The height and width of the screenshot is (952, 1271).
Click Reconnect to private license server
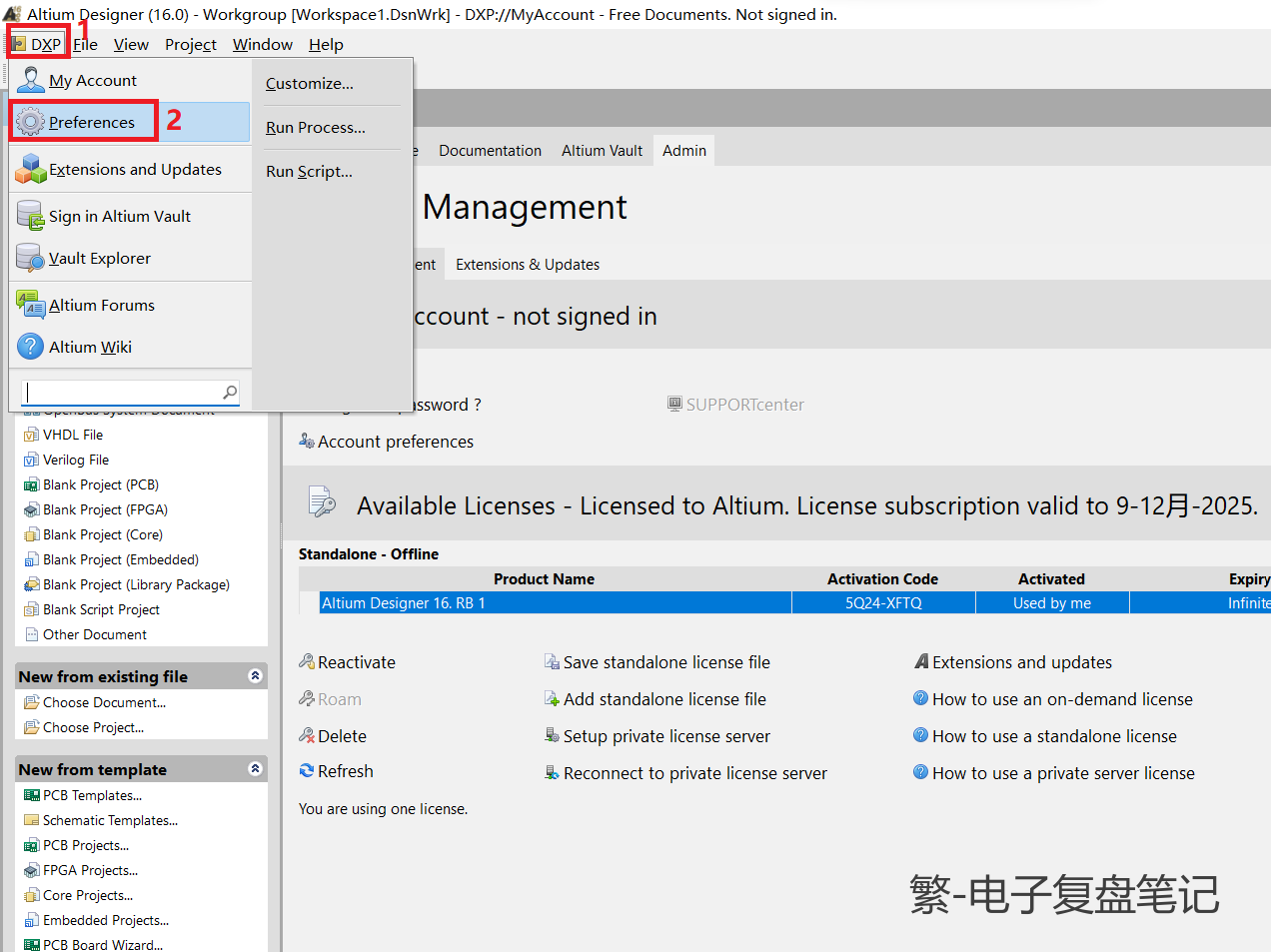coord(685,773)
